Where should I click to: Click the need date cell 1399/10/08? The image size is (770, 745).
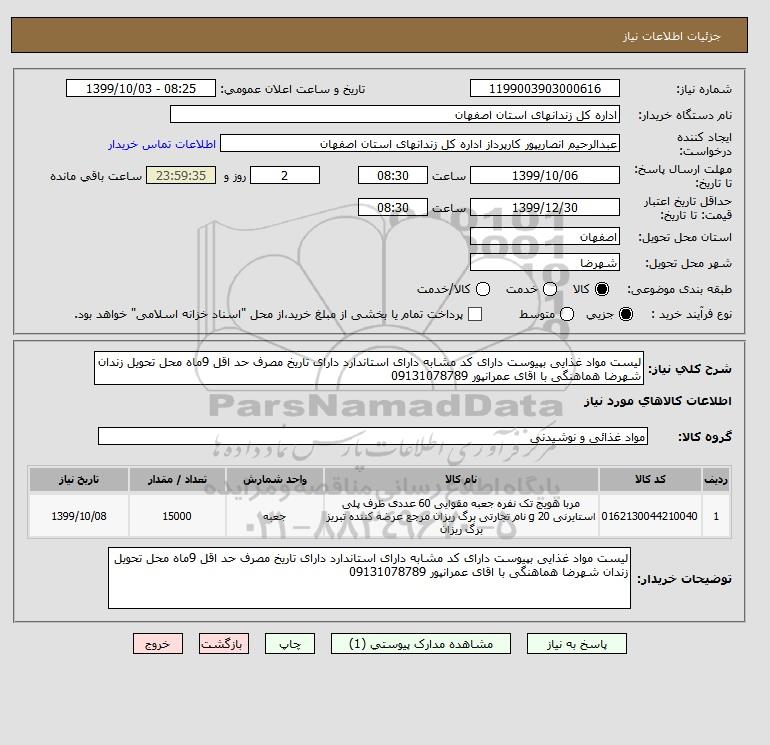pos(79,516)
